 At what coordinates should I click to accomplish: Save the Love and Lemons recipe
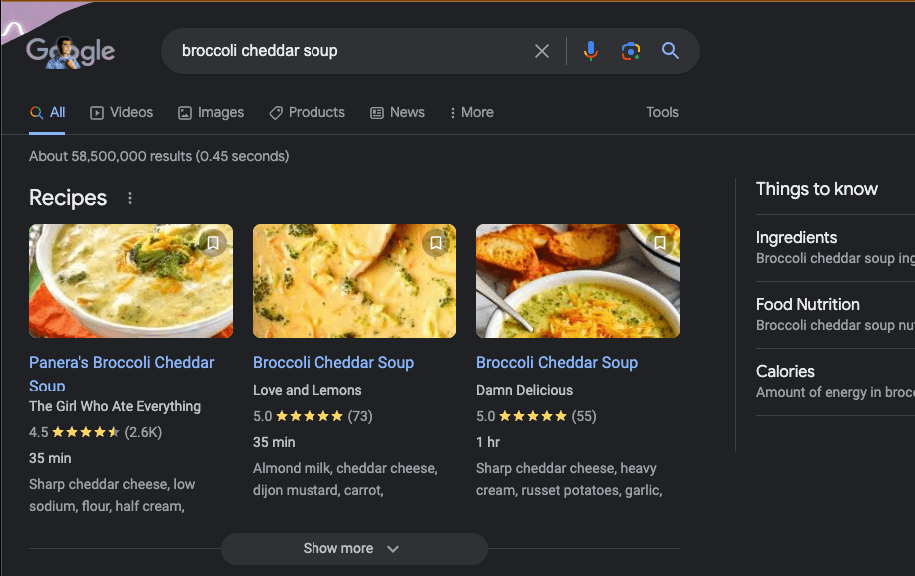tap(436, 243)
